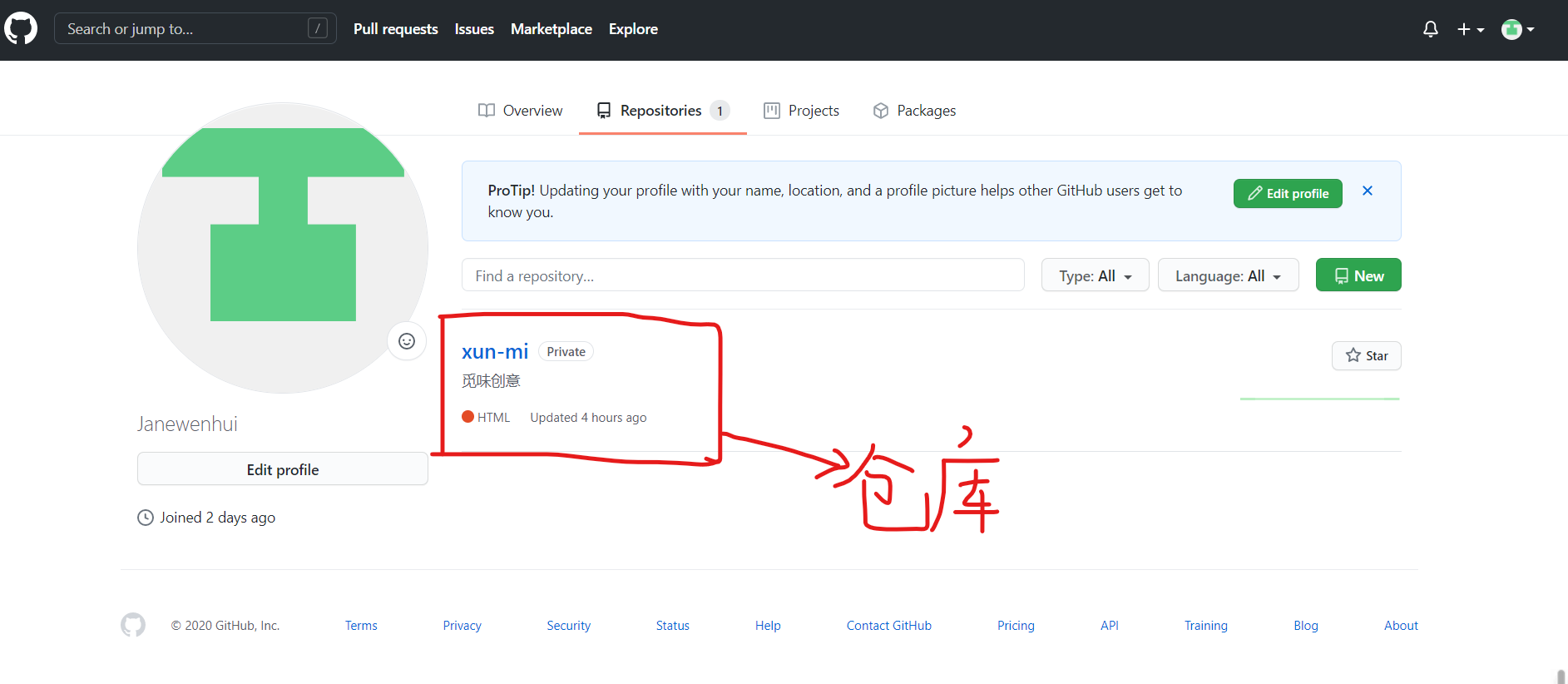Open Marketplace in top navigation
The width and height of the screenshot is (1568, 684).
coord(552,29)
